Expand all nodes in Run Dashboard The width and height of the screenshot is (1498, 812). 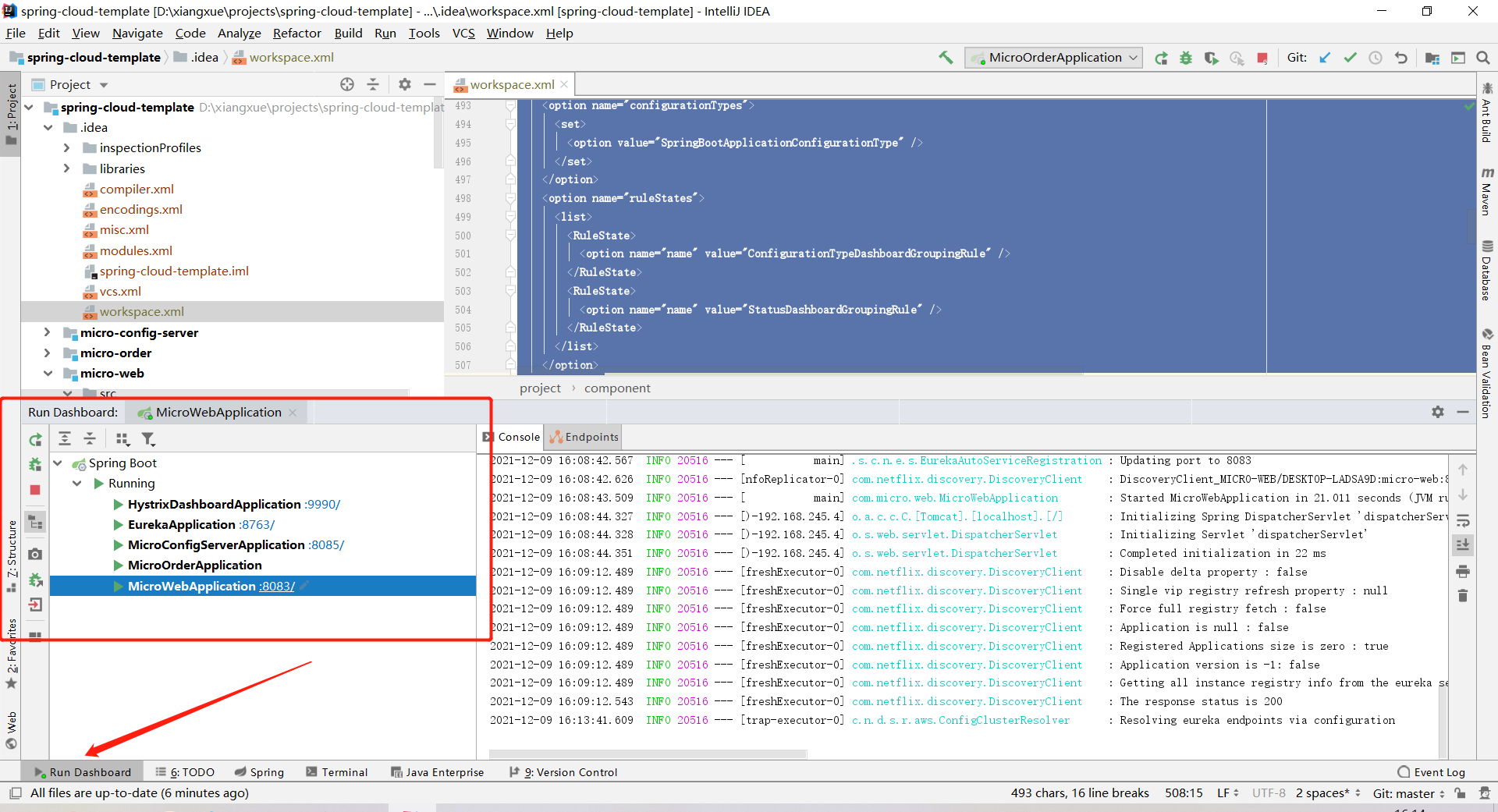pos(65,439)
